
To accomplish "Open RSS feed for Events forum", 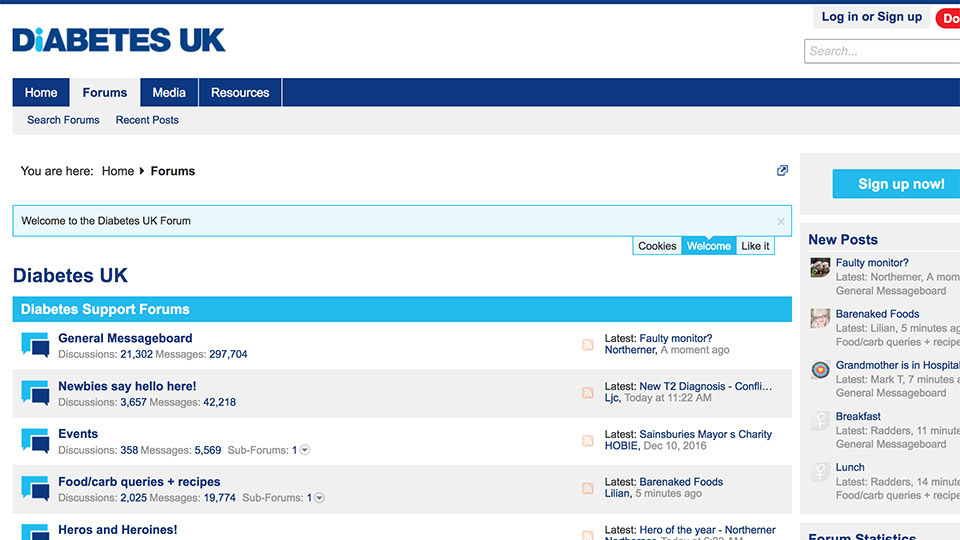I will point(588,440).
